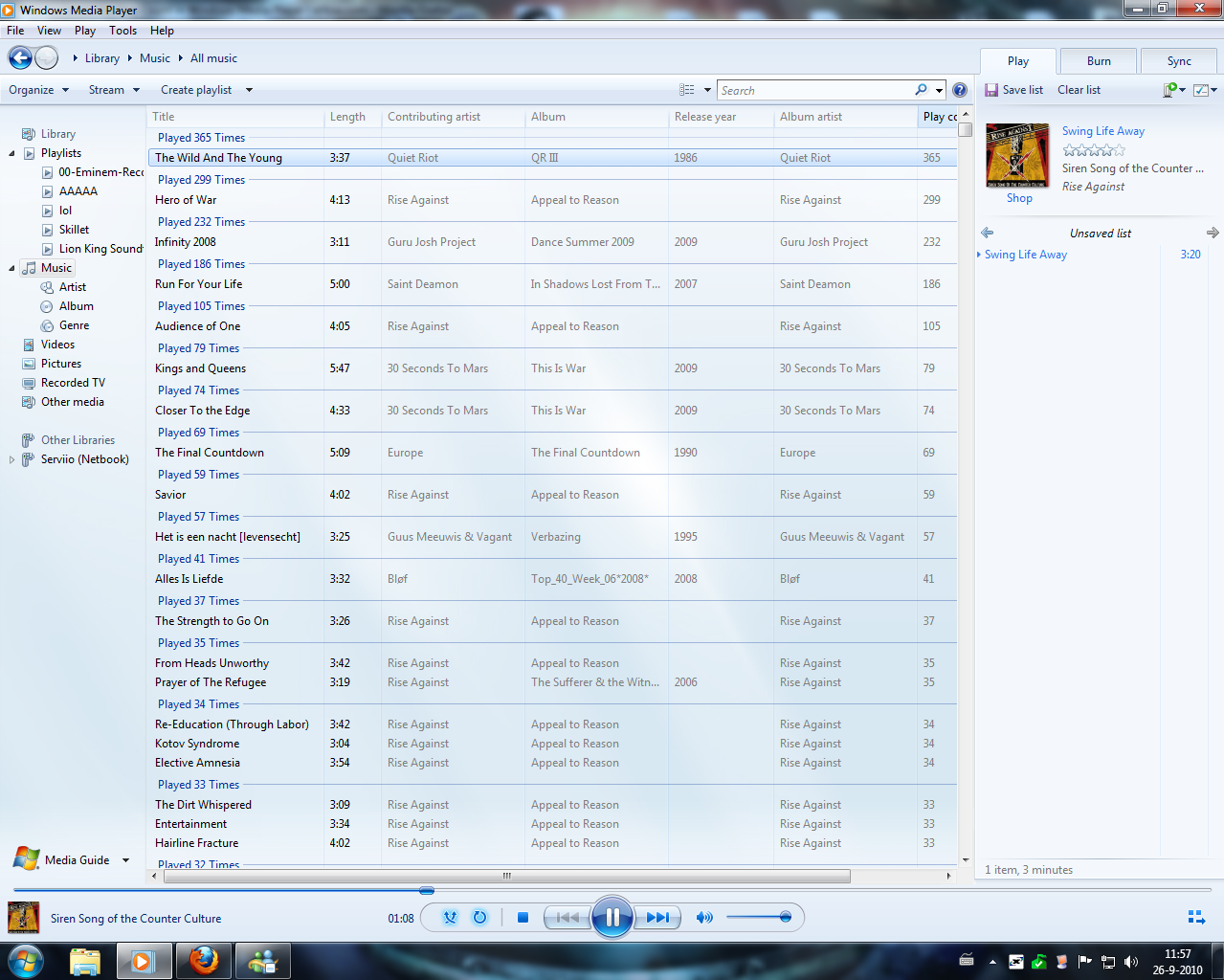Open Other media library
The height and width of the screenshot is (980, 1224).
tap(73, 402)
